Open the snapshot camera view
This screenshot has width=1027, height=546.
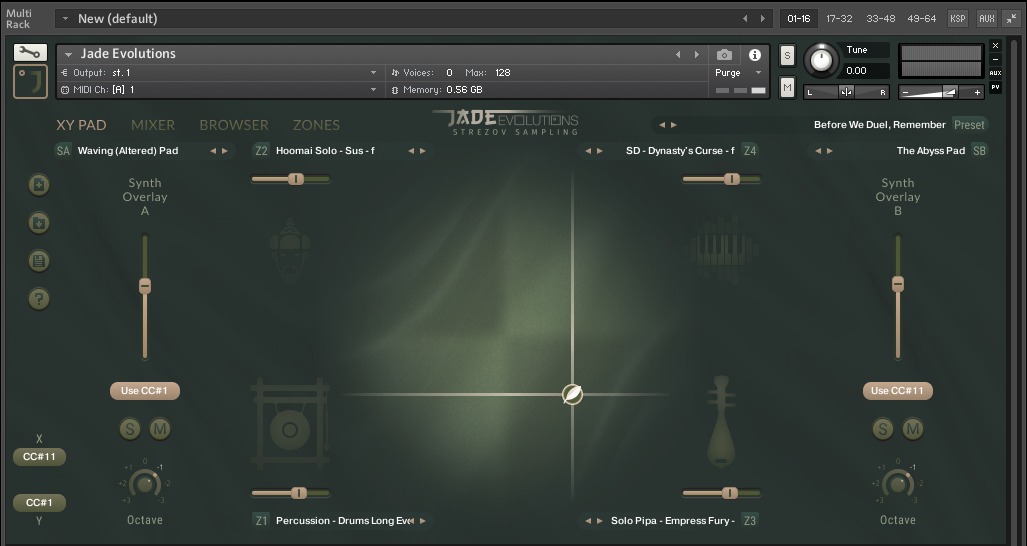coord(724,55)
